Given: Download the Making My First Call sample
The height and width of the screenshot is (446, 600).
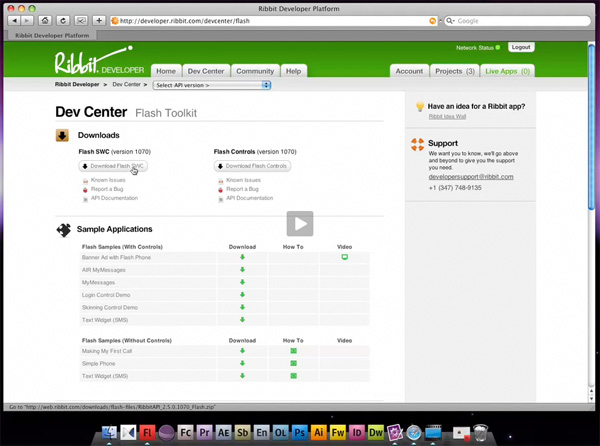Looking at the screenshot, I should (242, 351).
